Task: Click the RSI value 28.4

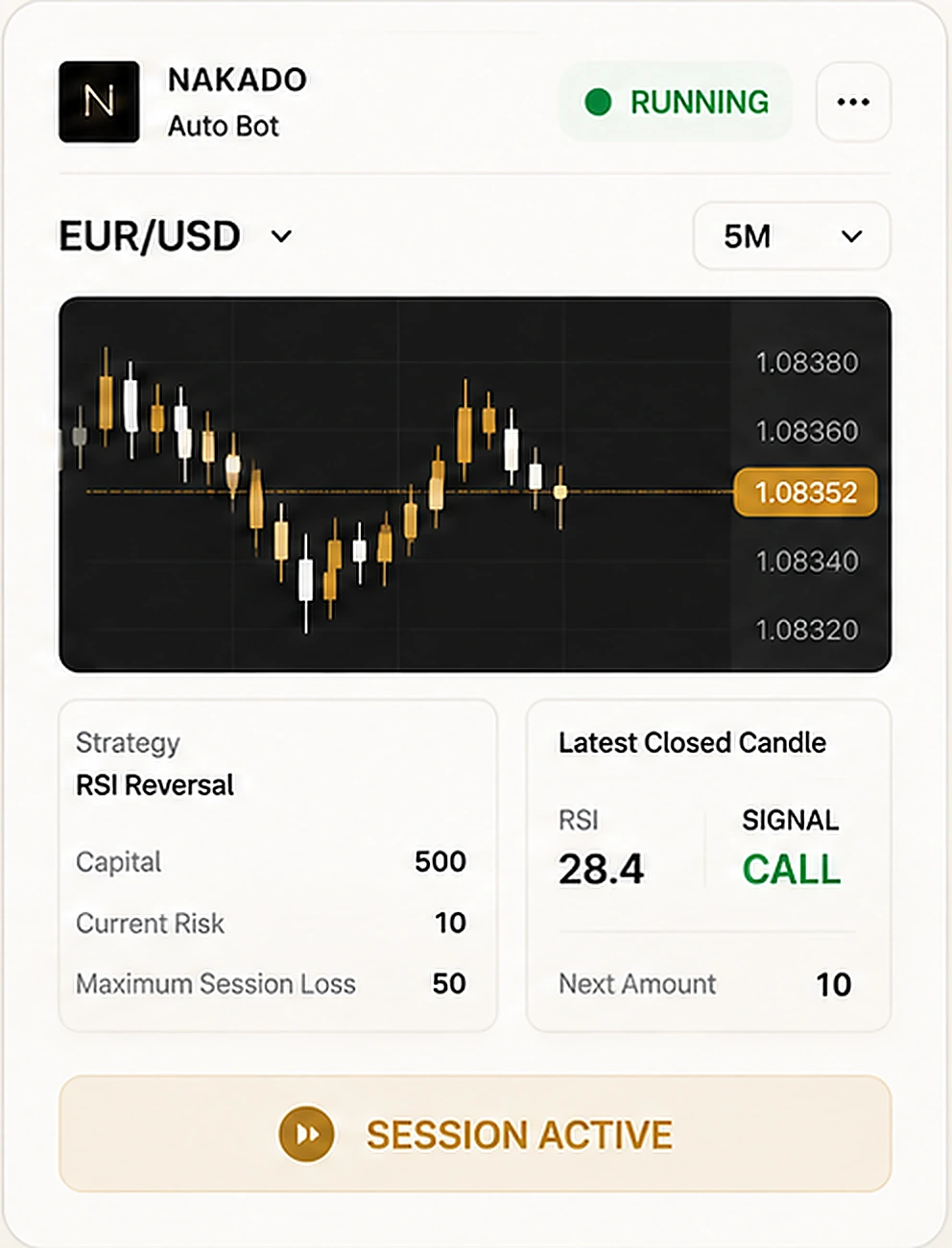Action: point(602,870)
